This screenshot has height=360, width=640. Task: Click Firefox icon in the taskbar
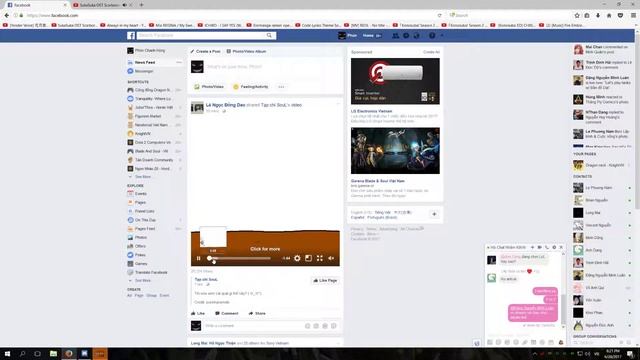click(x=69, y=353)
